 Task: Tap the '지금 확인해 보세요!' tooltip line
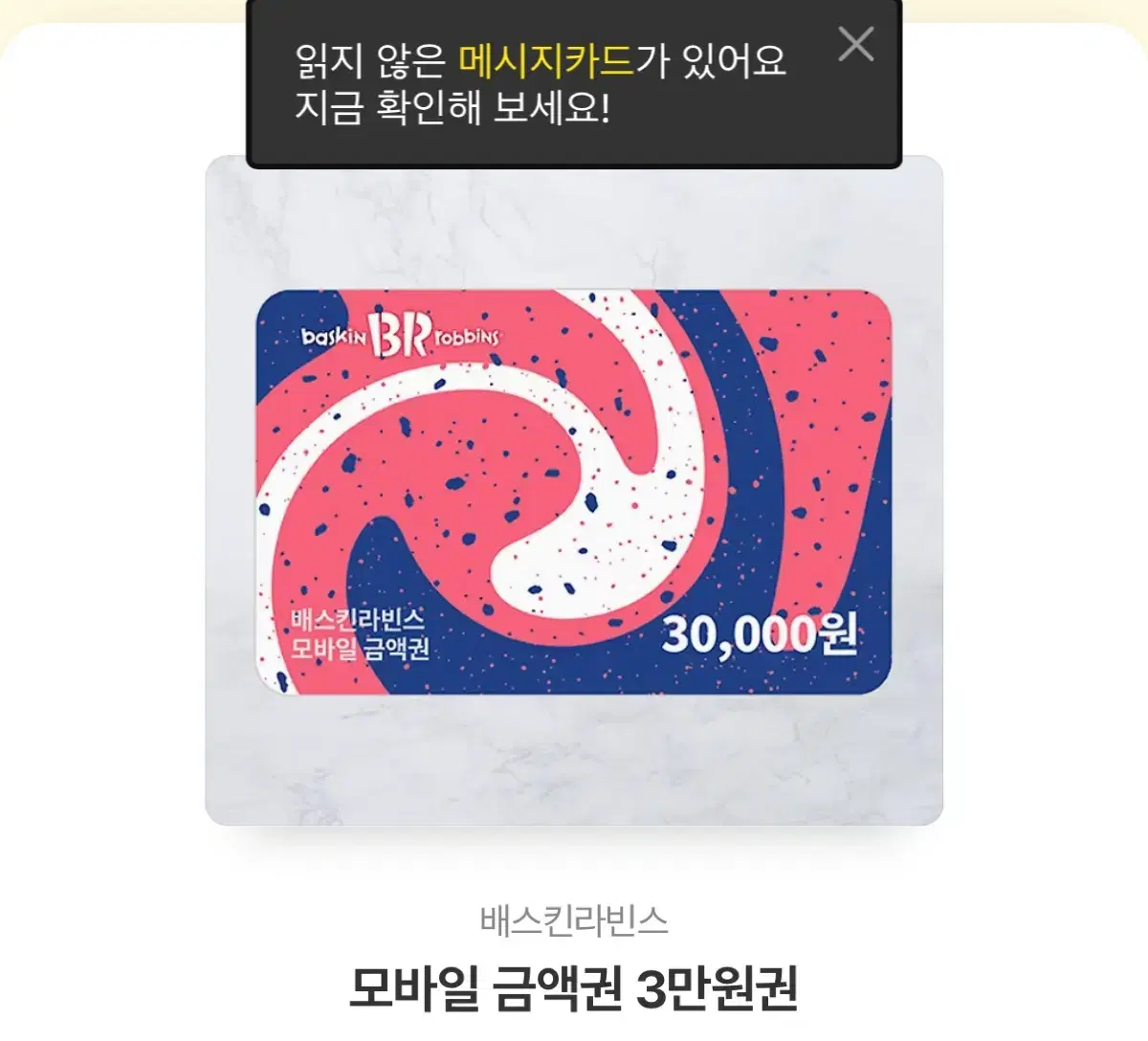[452, 108]
